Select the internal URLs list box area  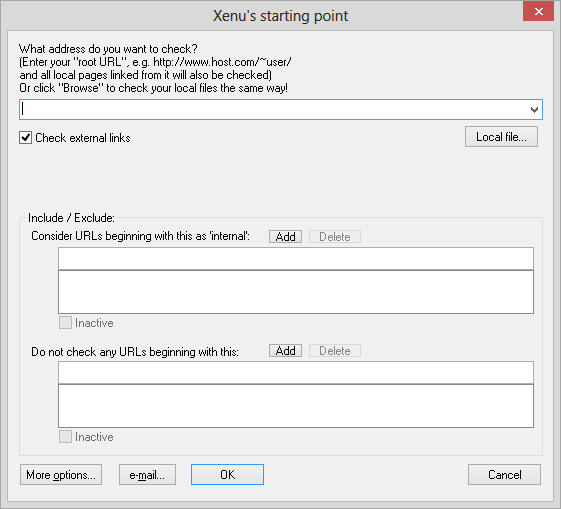pos(296,292)
